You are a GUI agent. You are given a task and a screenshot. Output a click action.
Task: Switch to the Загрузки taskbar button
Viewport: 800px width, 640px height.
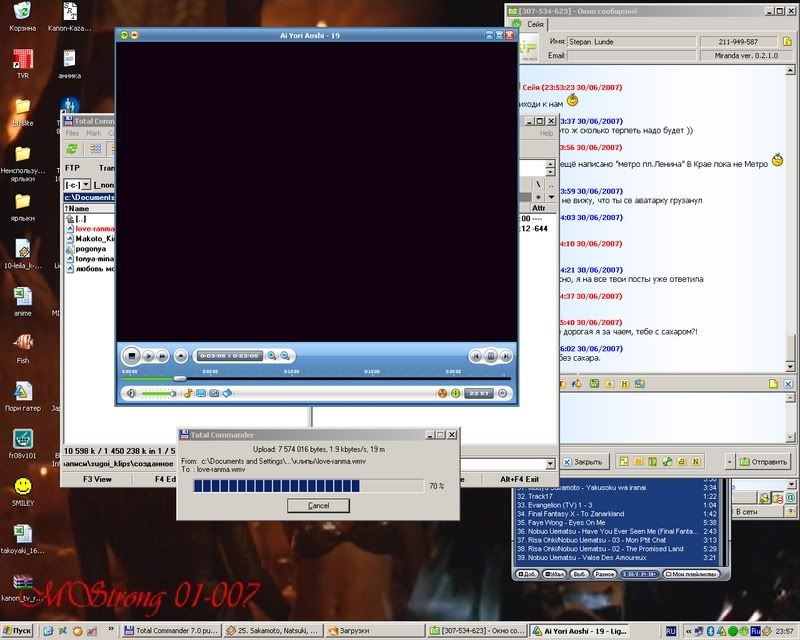(x=375, y=631)
